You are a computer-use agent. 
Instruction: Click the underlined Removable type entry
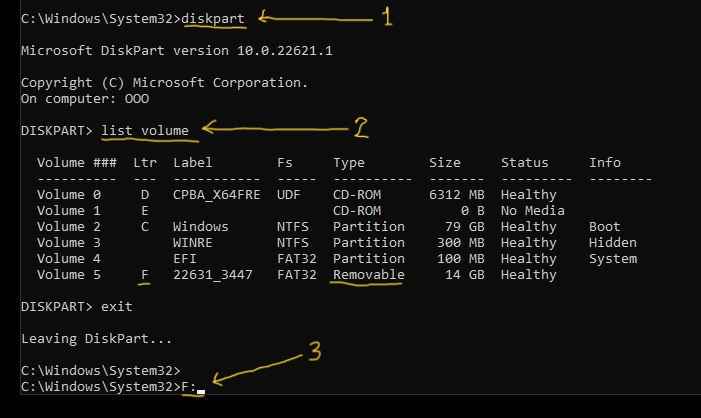368,274
